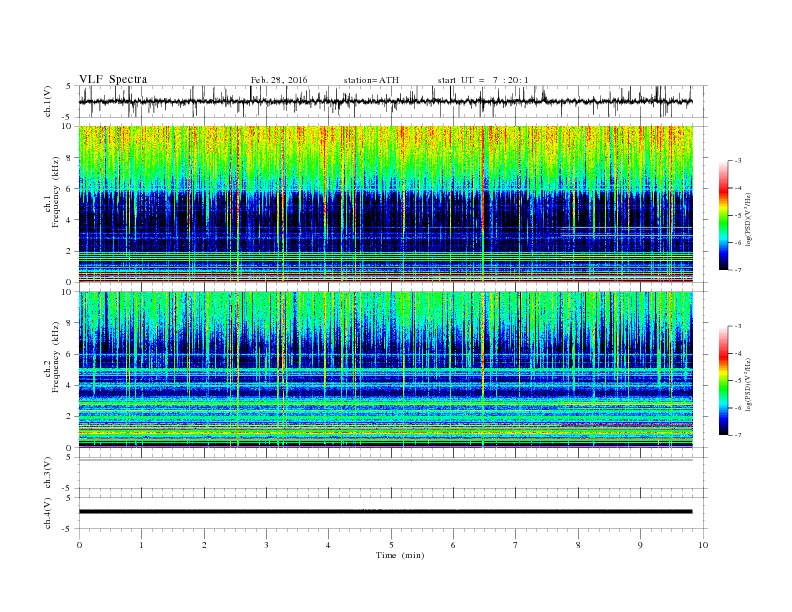Click the ch.2 spectrogram color scale bar
This screenshot has width=792, height=612.
tap(723, 381)
